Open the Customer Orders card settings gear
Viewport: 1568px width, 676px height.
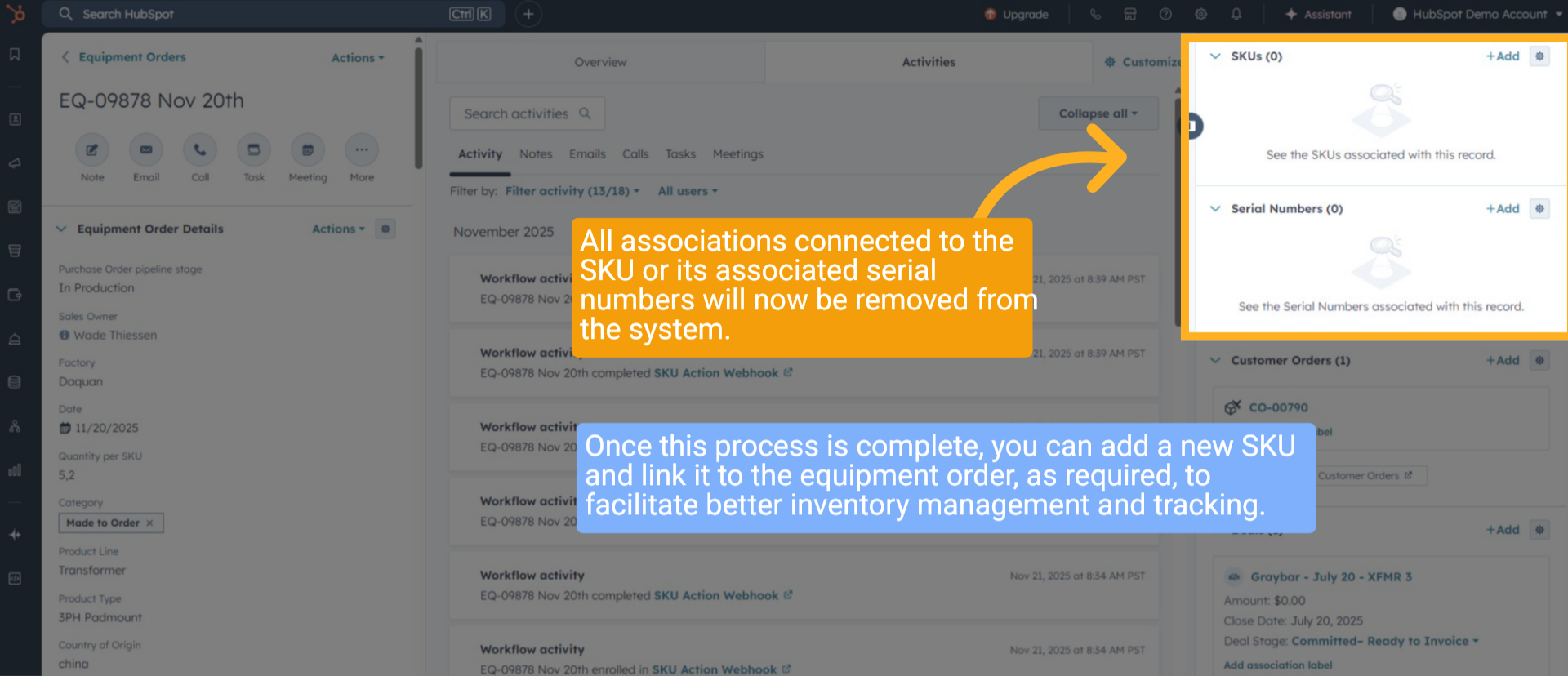[x=1539, y=360]
